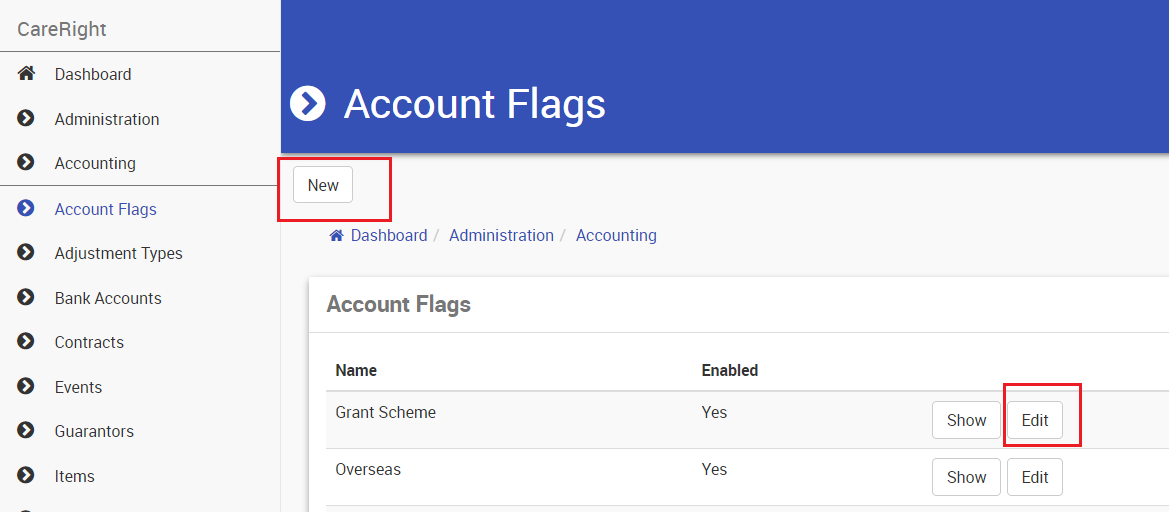The width and height of the screenshot is (1169, 512).
Task: Click the arrow icon next to Contracts
Action: coord(27,342)
